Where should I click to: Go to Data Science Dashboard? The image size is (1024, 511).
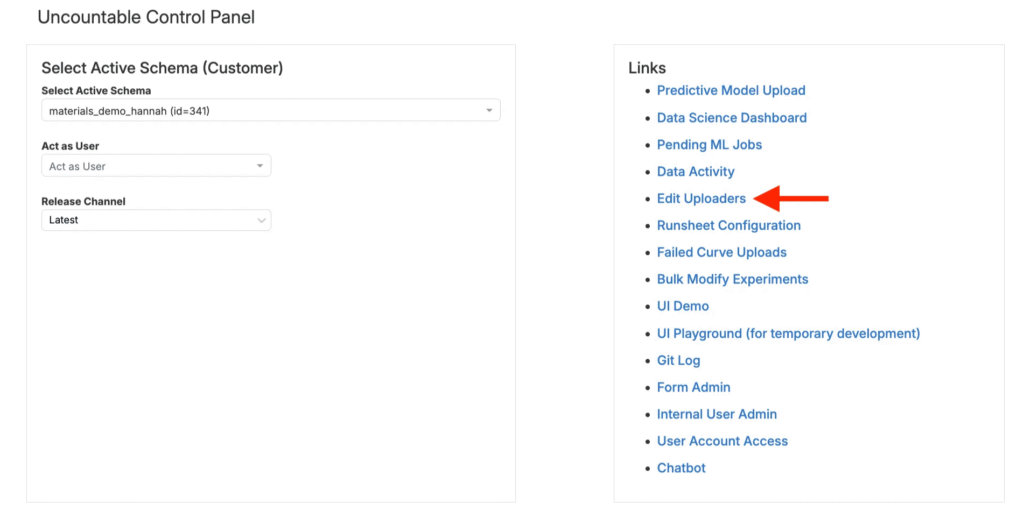tap(731, 118)
